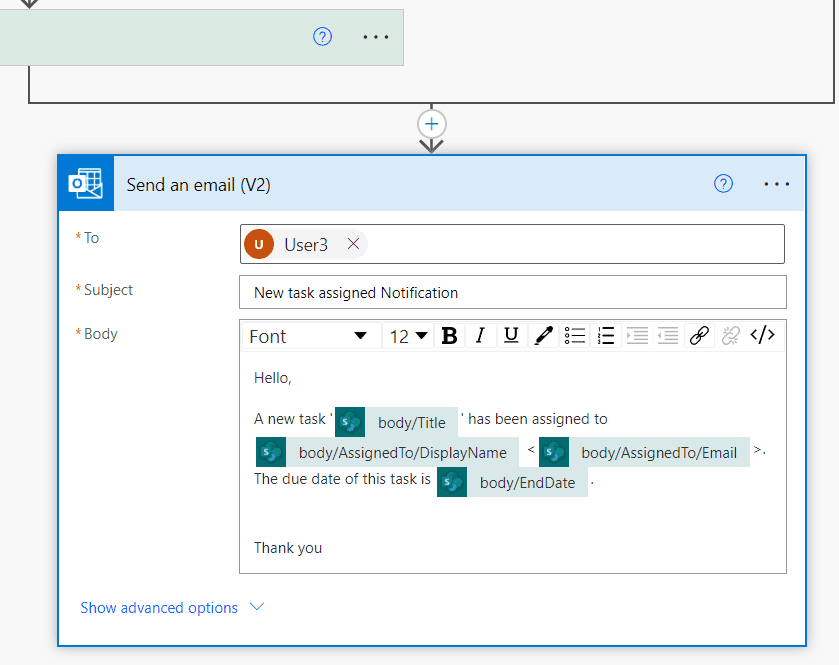Click the SharePoint icon on body/Title token

(x=350, y=422)
